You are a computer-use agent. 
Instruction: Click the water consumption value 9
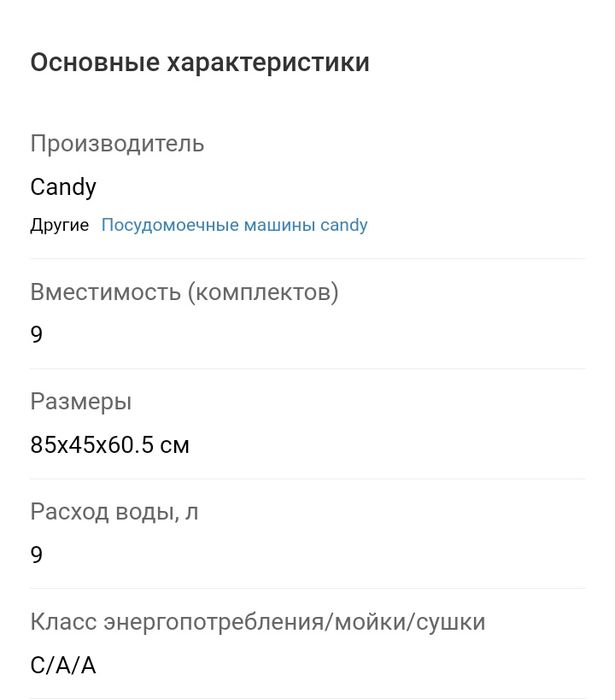pos(37,555)
